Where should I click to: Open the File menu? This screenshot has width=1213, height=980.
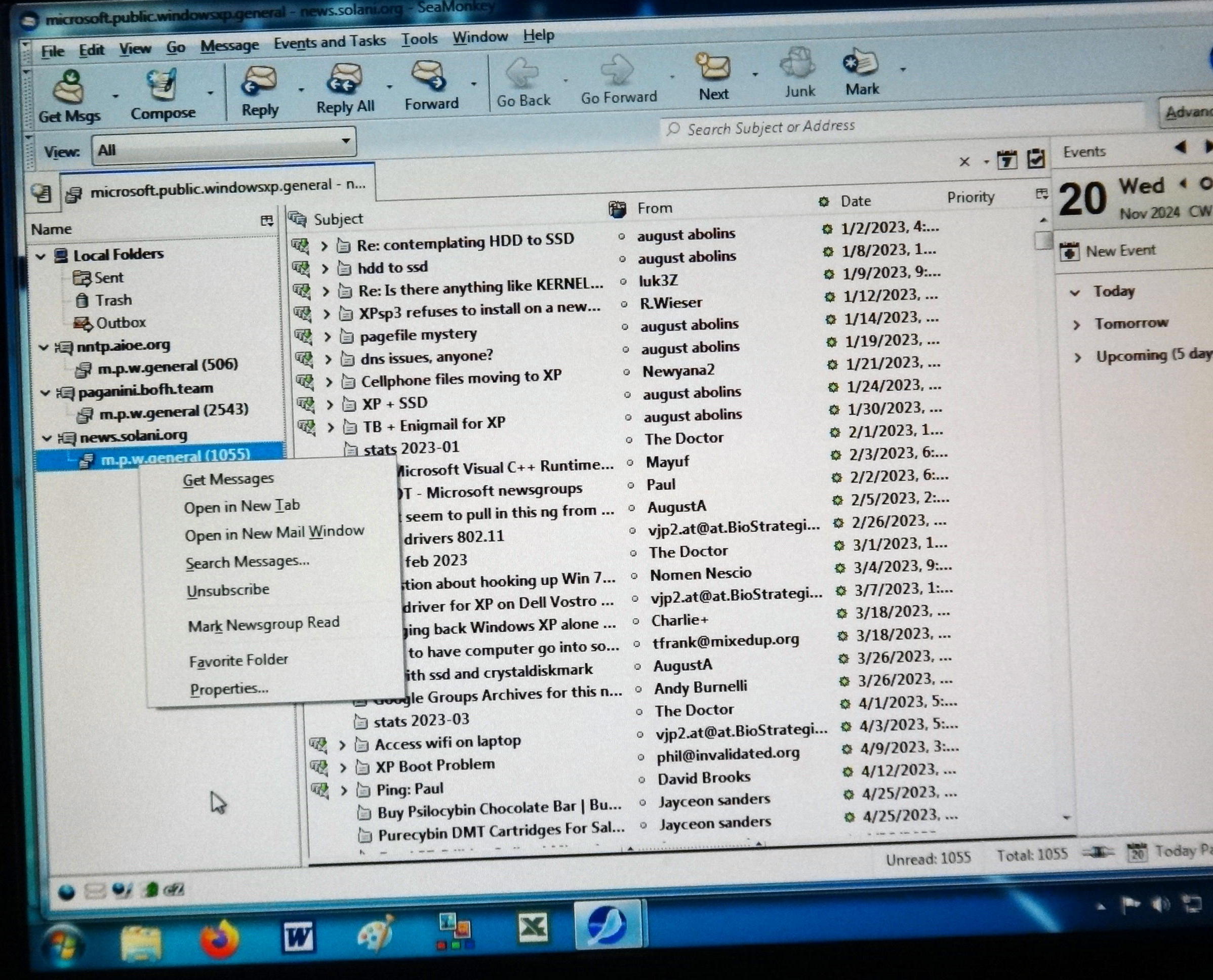[x=53, y=51]
